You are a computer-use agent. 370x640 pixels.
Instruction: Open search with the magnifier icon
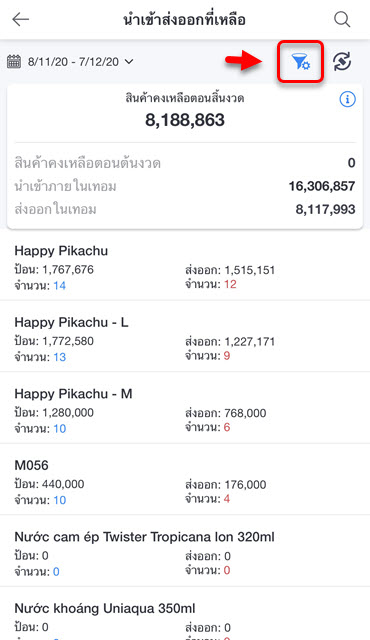(x=342, y=19)
